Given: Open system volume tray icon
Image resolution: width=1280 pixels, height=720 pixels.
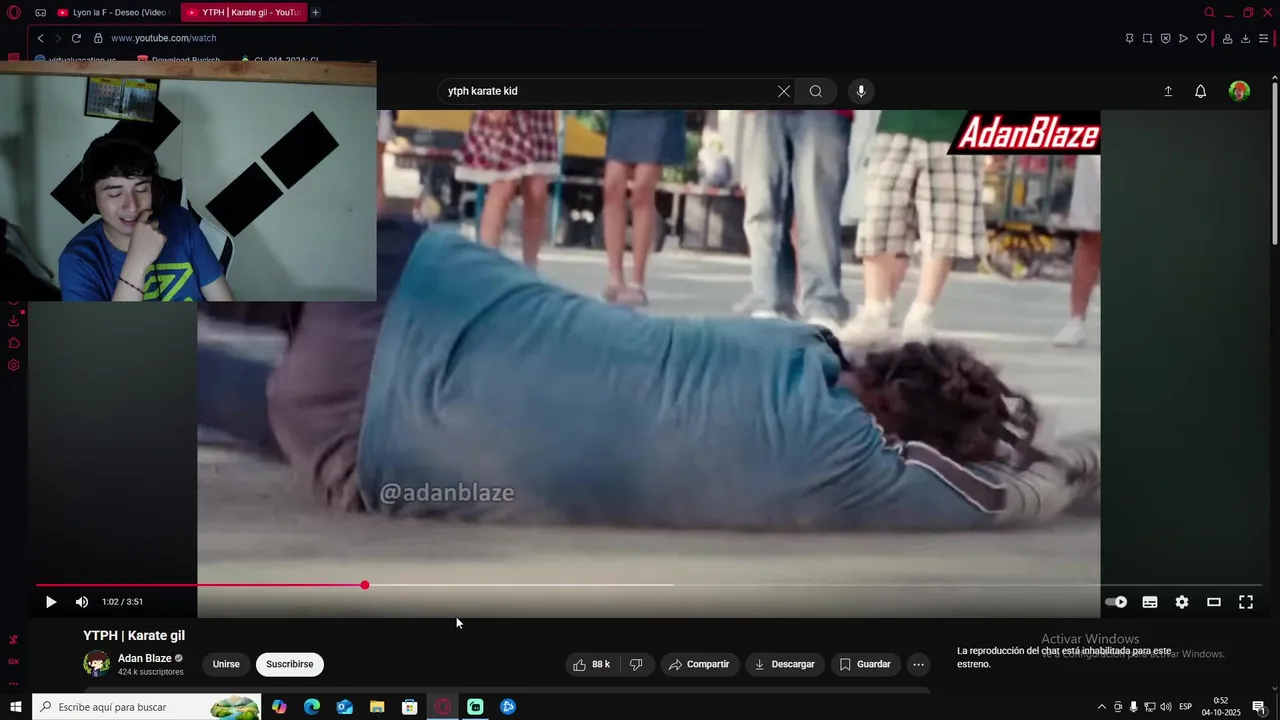Looking at the screenshot, I should [1166, 707].
